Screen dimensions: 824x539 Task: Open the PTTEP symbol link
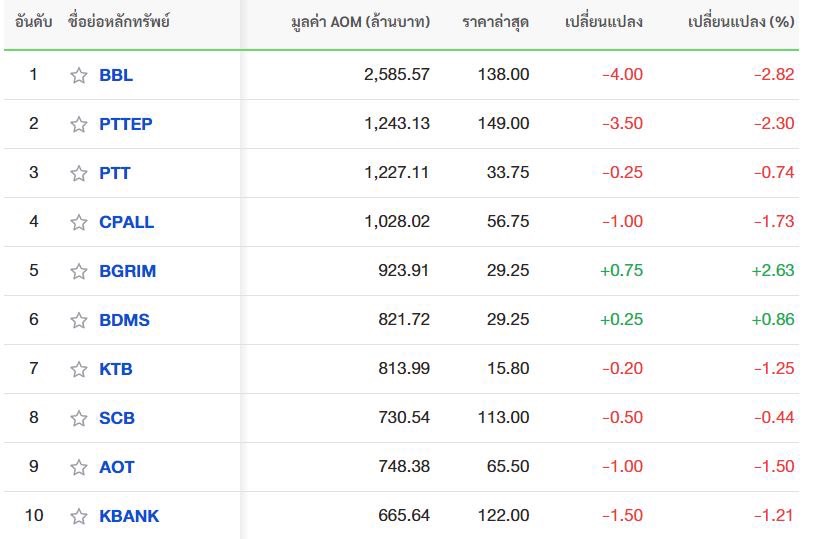point(126,124)
